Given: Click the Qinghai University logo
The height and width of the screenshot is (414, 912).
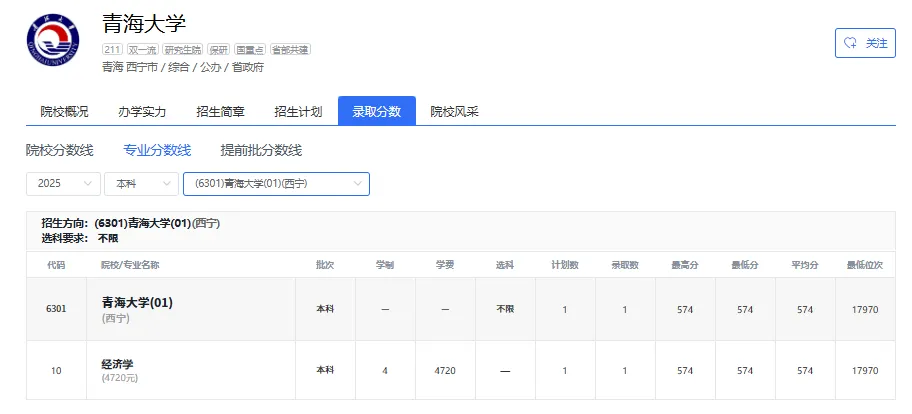Looking at the screenshot, I should pyautogui.click(x=53, y=41).
